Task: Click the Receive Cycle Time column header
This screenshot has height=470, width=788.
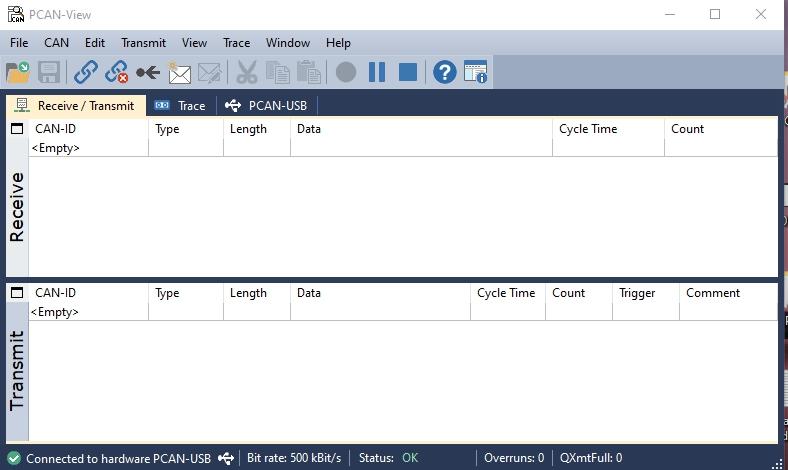Action: pyautogui.click(x=608, y=129)
